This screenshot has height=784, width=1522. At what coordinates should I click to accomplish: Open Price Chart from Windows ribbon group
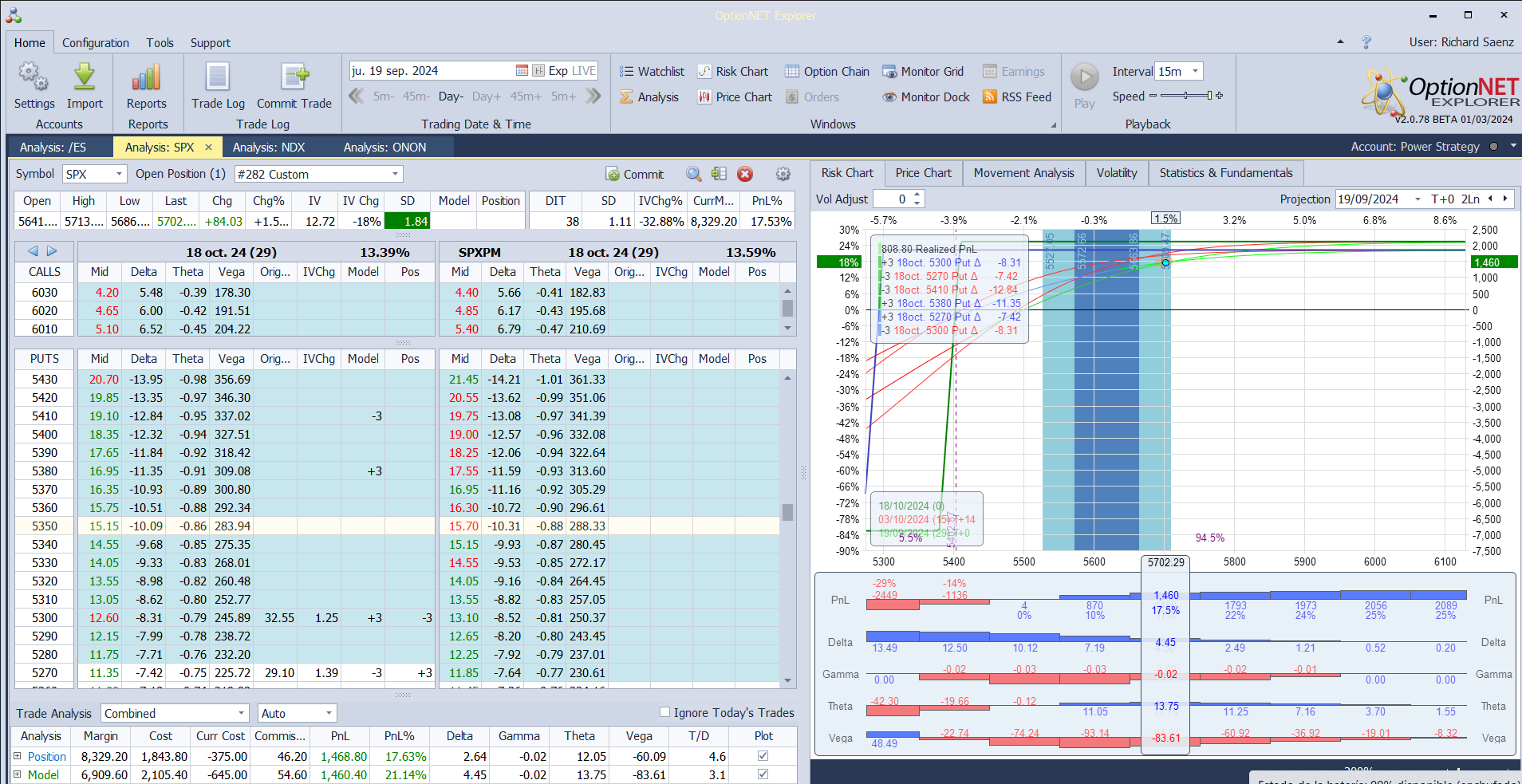point(735,97)
